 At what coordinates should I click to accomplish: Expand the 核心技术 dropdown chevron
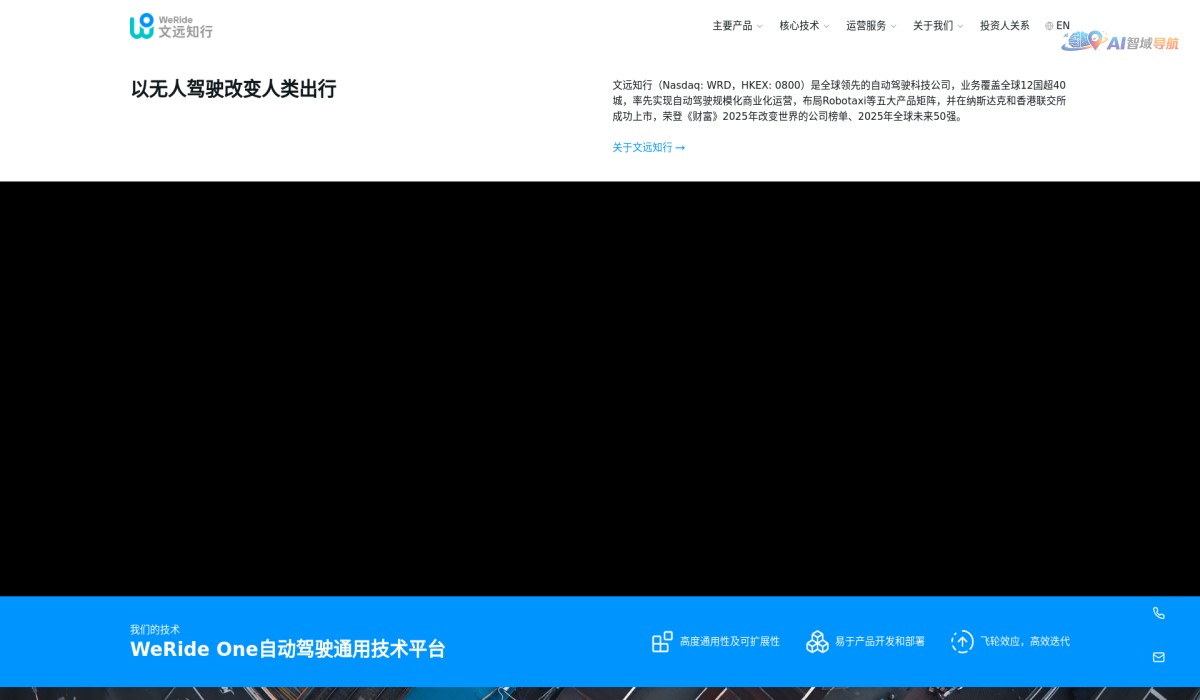(826, 27)
